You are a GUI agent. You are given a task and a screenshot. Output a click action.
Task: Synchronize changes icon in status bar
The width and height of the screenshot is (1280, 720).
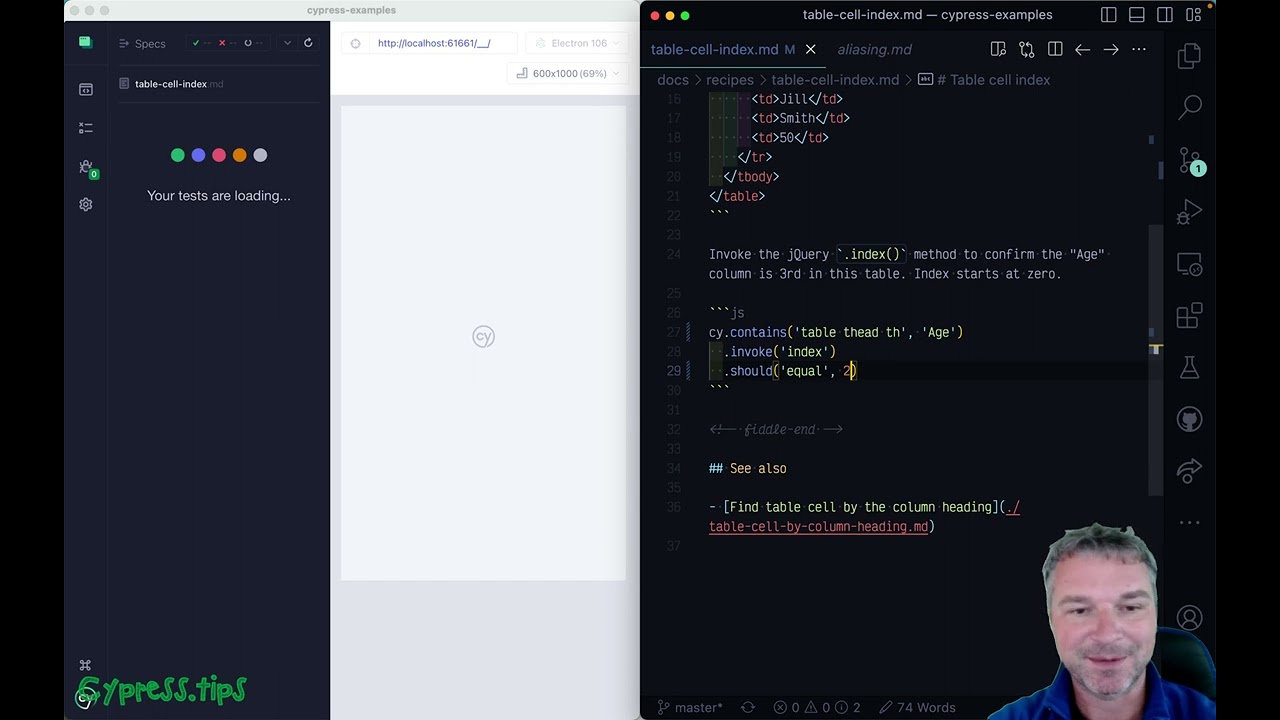(x=748, y=708)
